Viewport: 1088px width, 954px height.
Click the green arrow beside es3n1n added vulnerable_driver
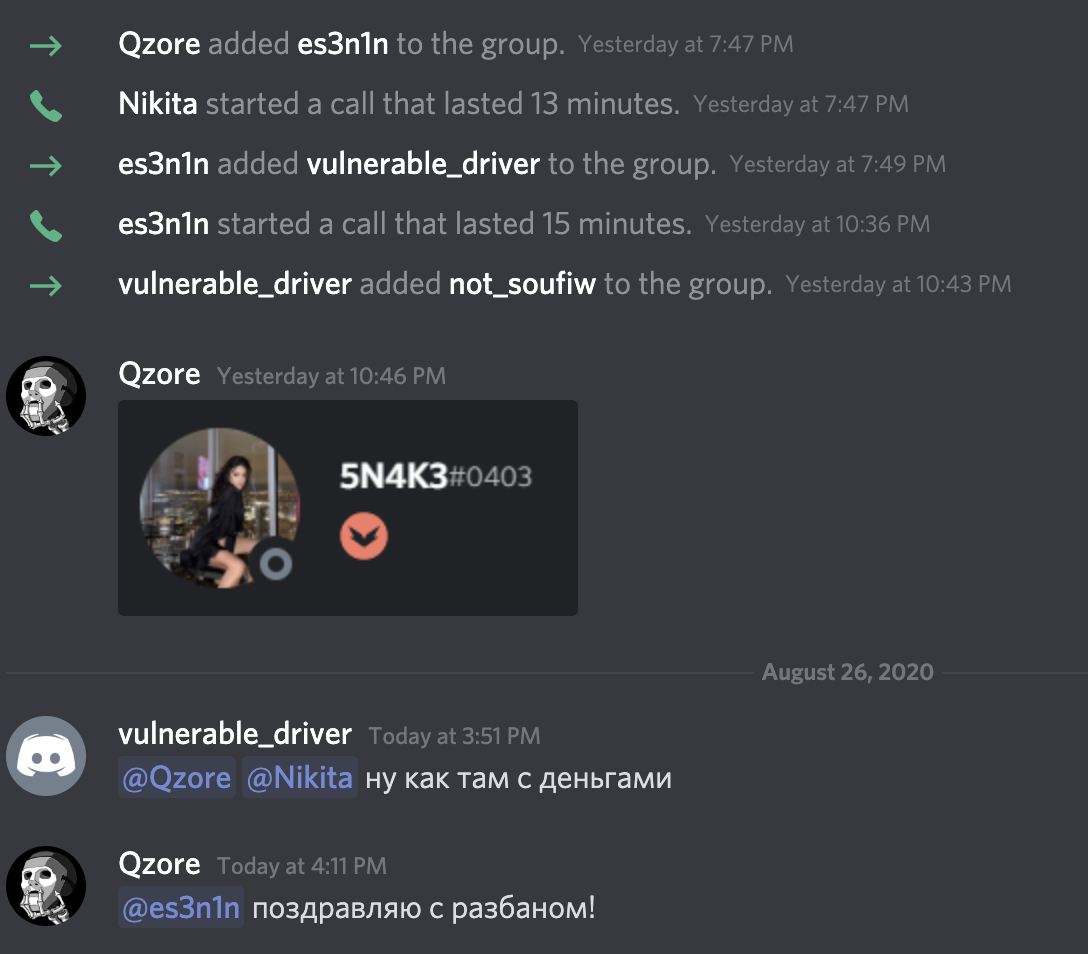point(46,166)
